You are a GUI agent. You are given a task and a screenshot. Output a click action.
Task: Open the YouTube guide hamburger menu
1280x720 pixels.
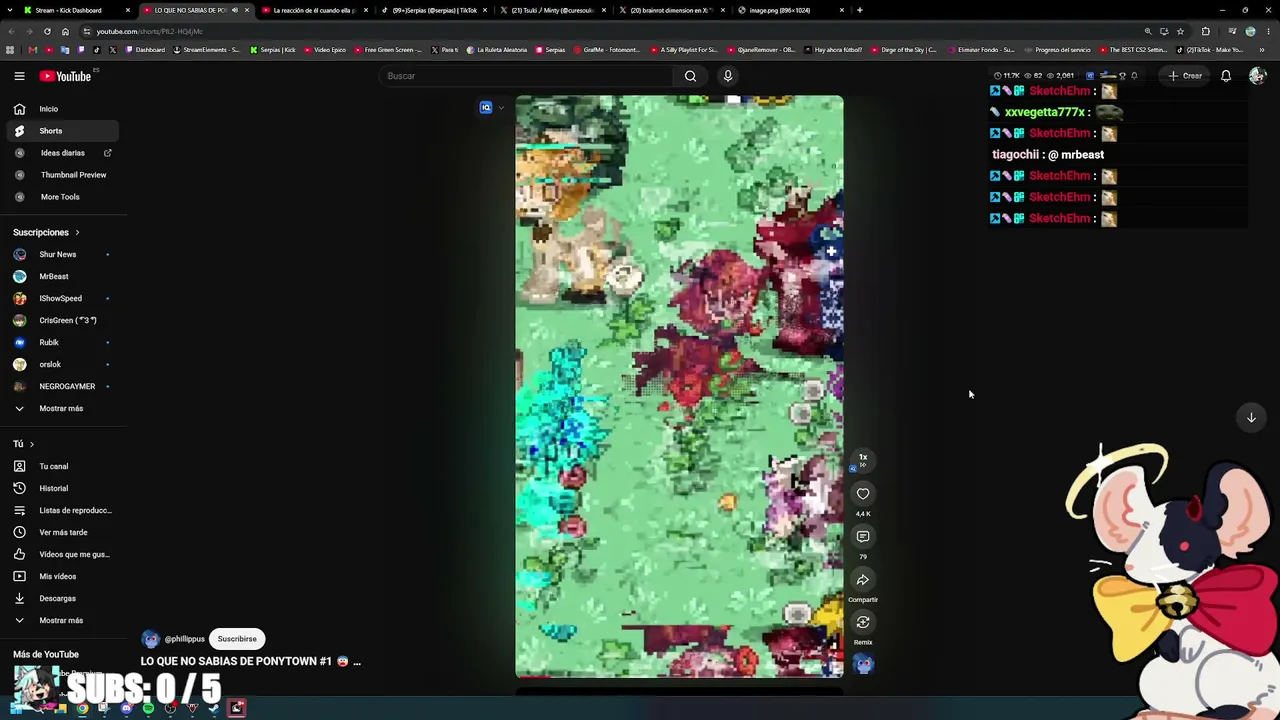(19, 76)
